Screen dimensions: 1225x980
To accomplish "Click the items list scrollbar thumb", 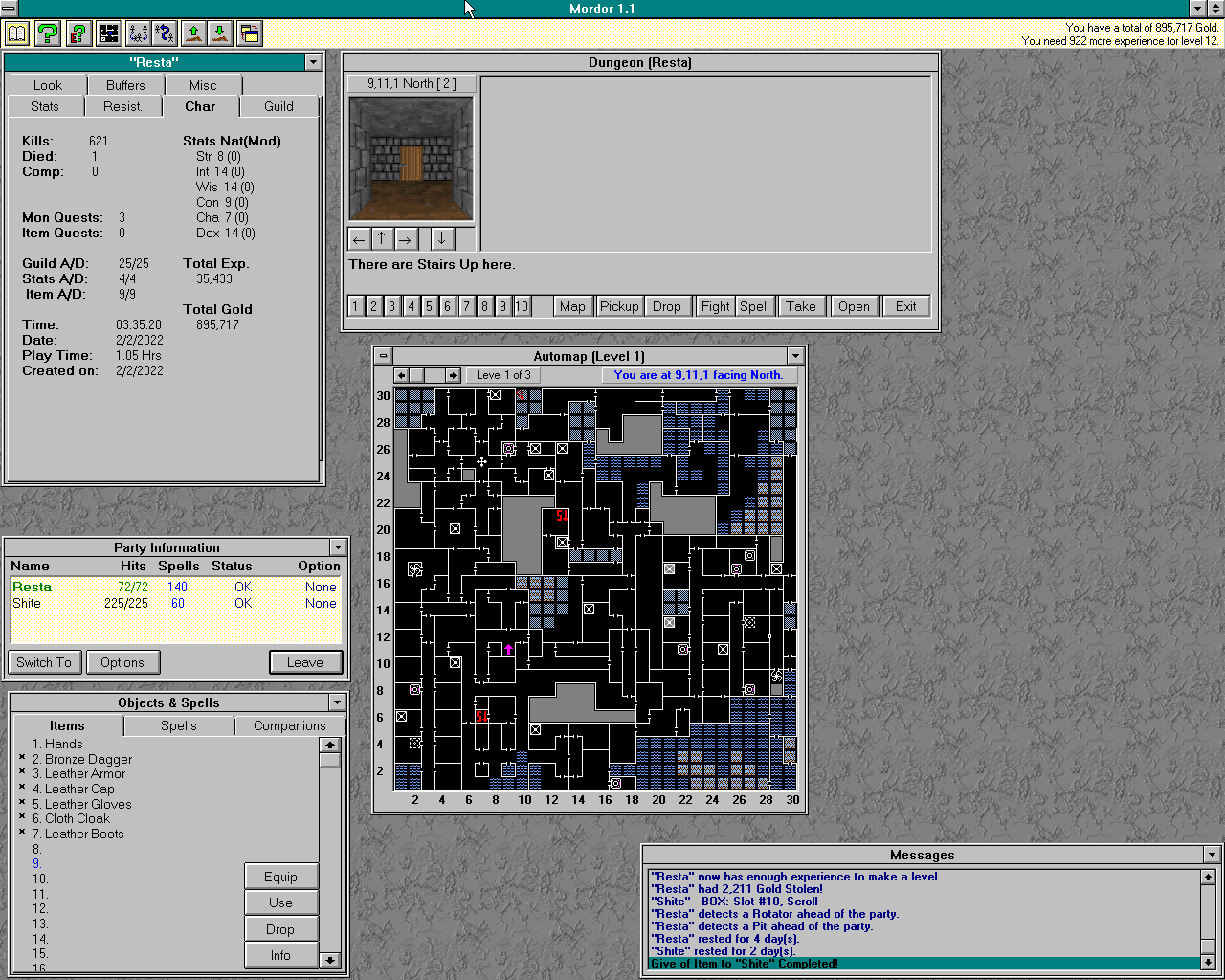I will 330,760.
